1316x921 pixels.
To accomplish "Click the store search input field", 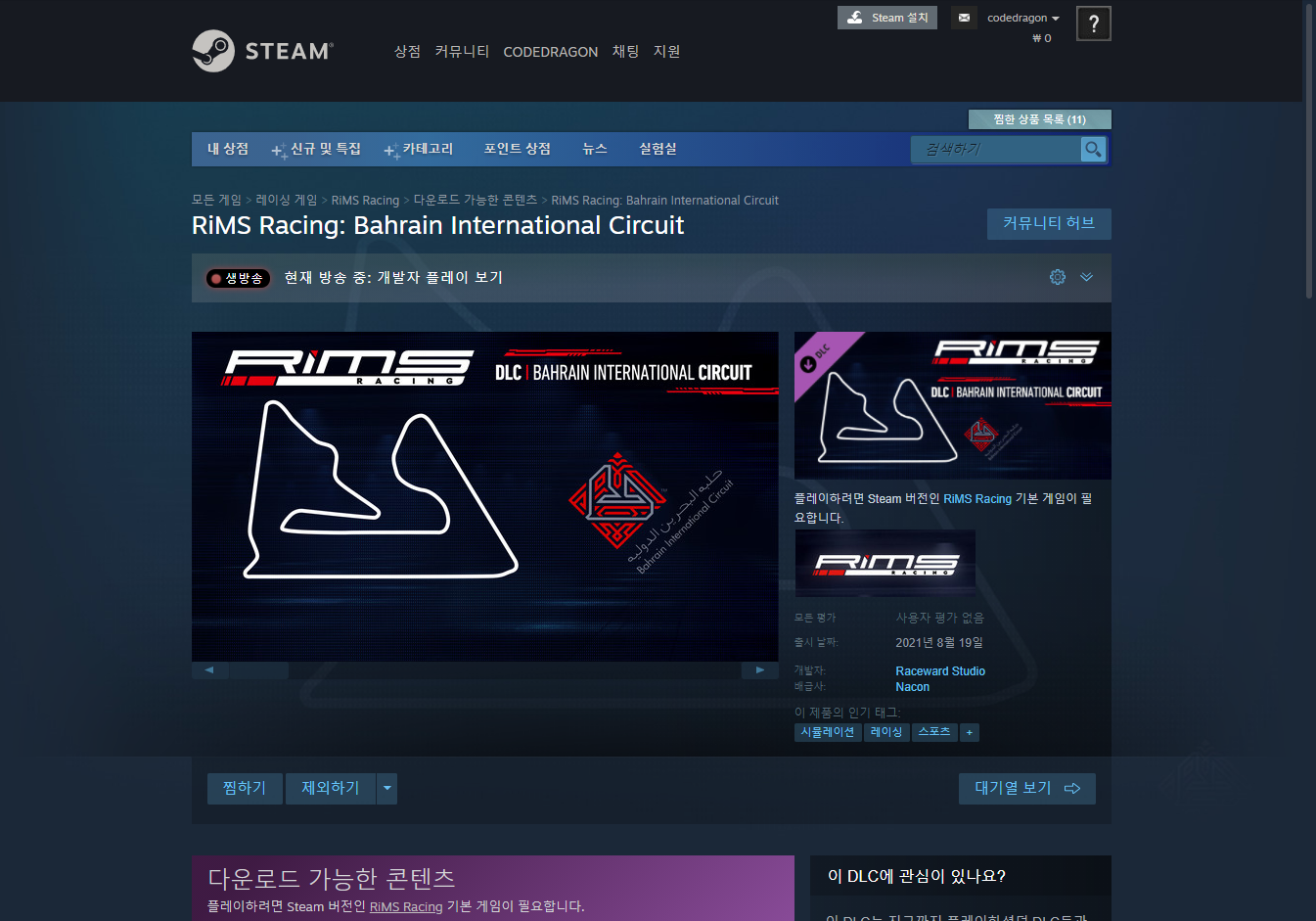I will point(996,149).
